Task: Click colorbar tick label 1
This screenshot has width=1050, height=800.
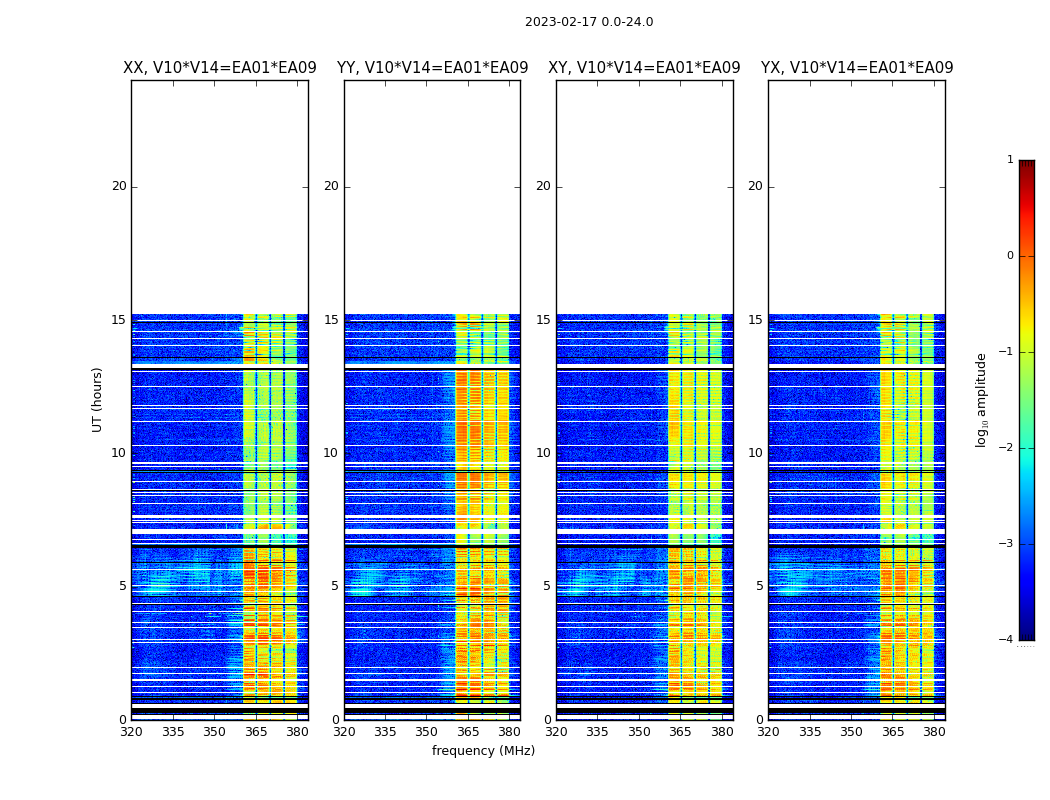Action: 1010,159
